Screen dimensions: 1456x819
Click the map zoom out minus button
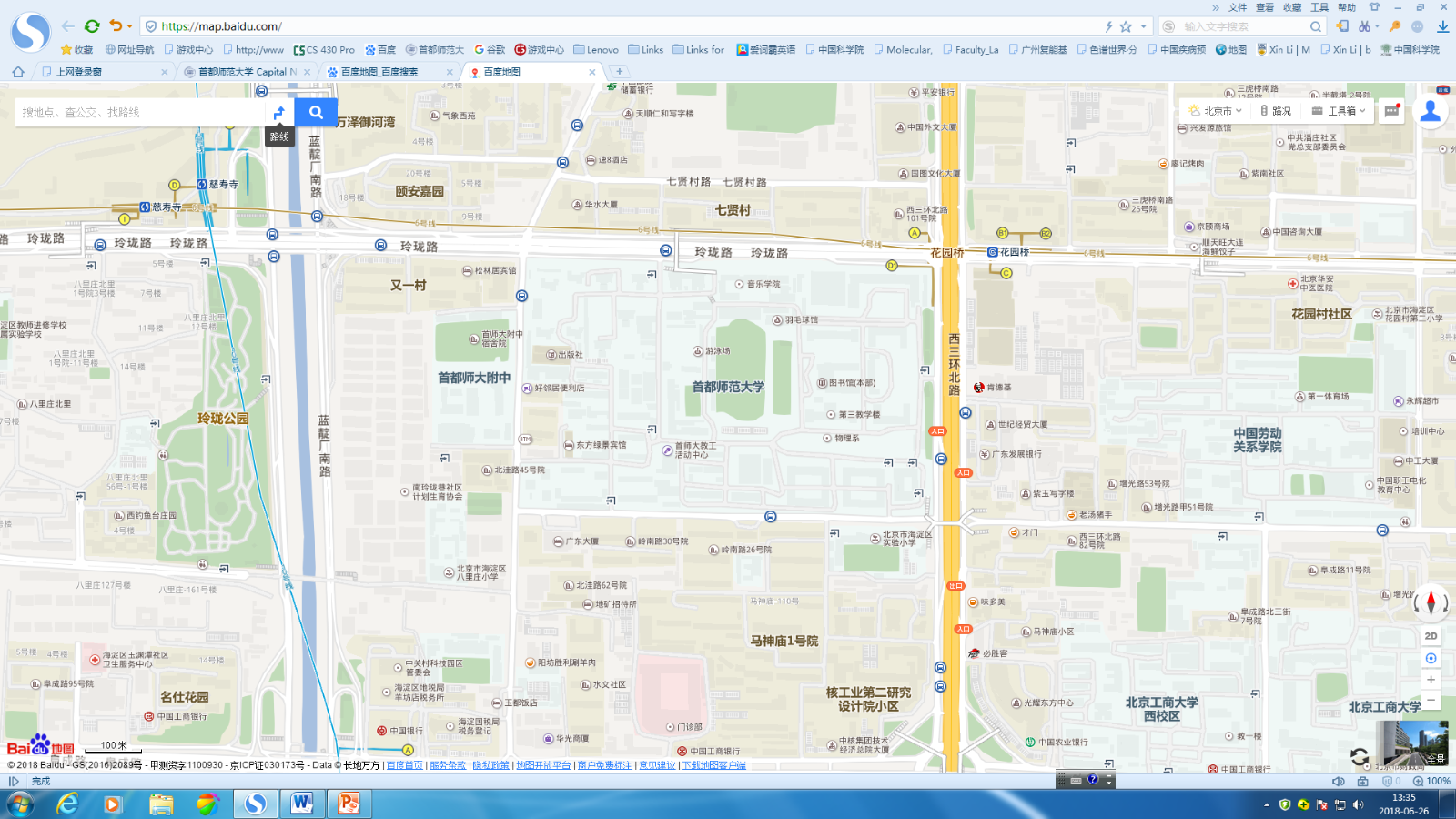[1431, 700]
